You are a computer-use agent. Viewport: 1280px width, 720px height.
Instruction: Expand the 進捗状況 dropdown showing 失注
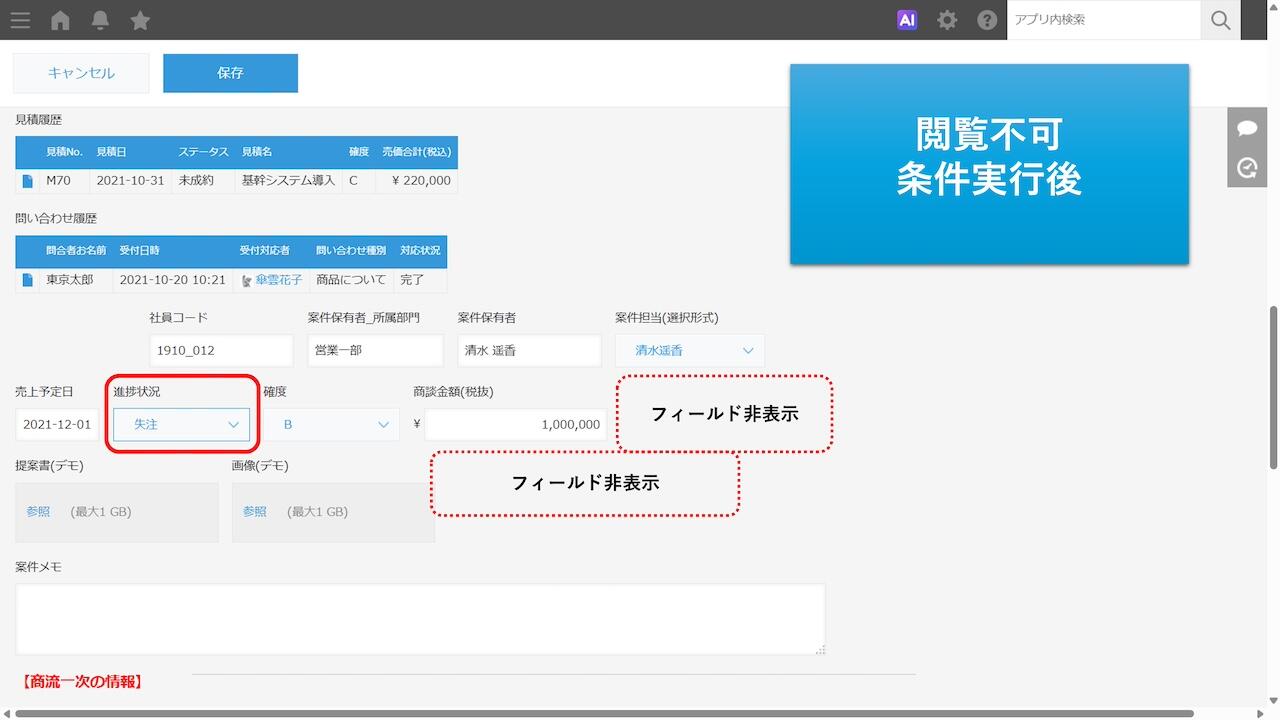tap(181, 424)
